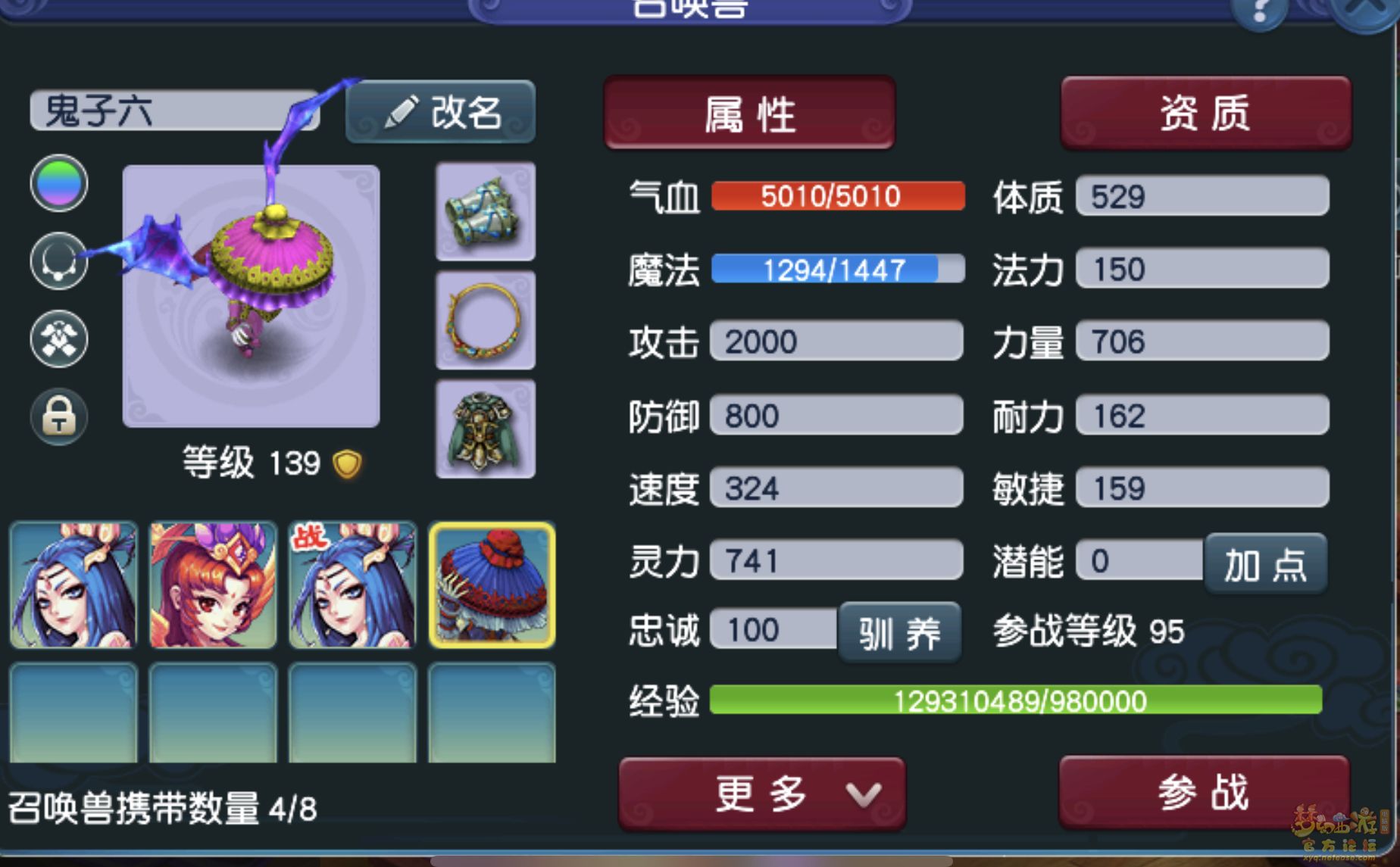Click the rainbow color dye icon
Screen dimensions: 1400x867
pos(59,183)
